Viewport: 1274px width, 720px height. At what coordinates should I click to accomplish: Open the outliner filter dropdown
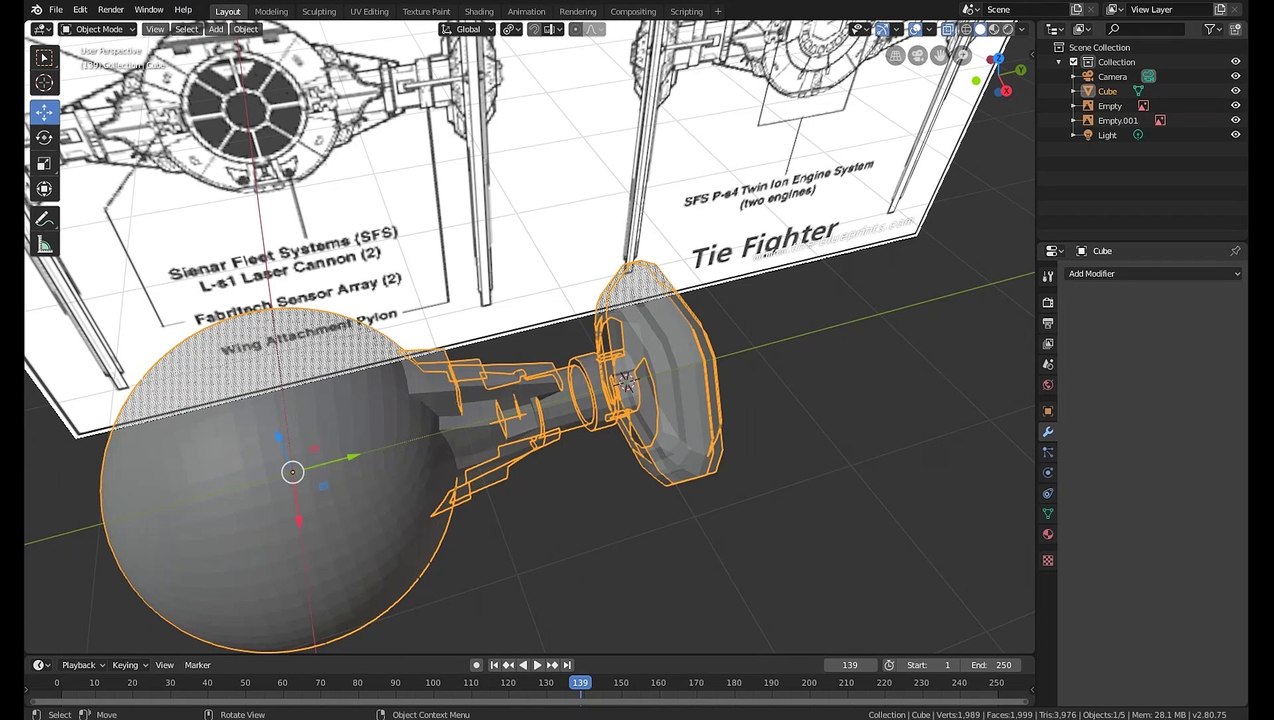tap(1213, 29)
